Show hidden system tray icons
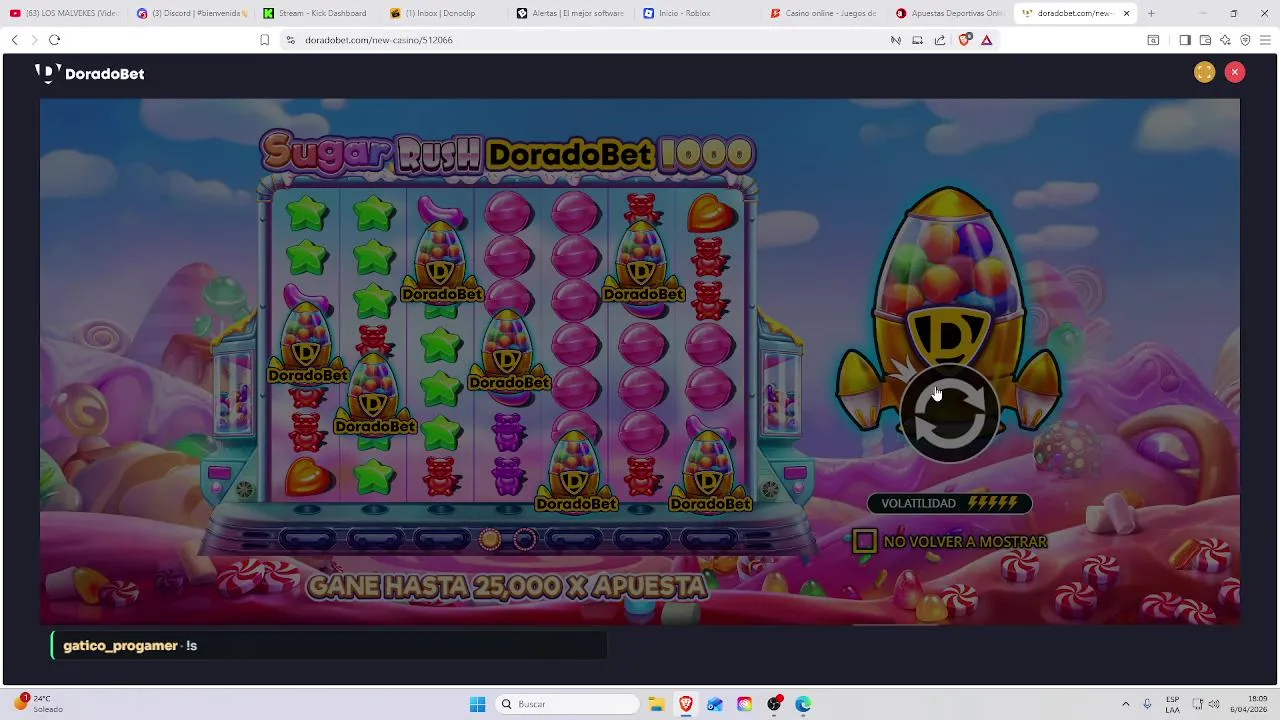This screenshot has width=1280, height=720. [1125, 704]
